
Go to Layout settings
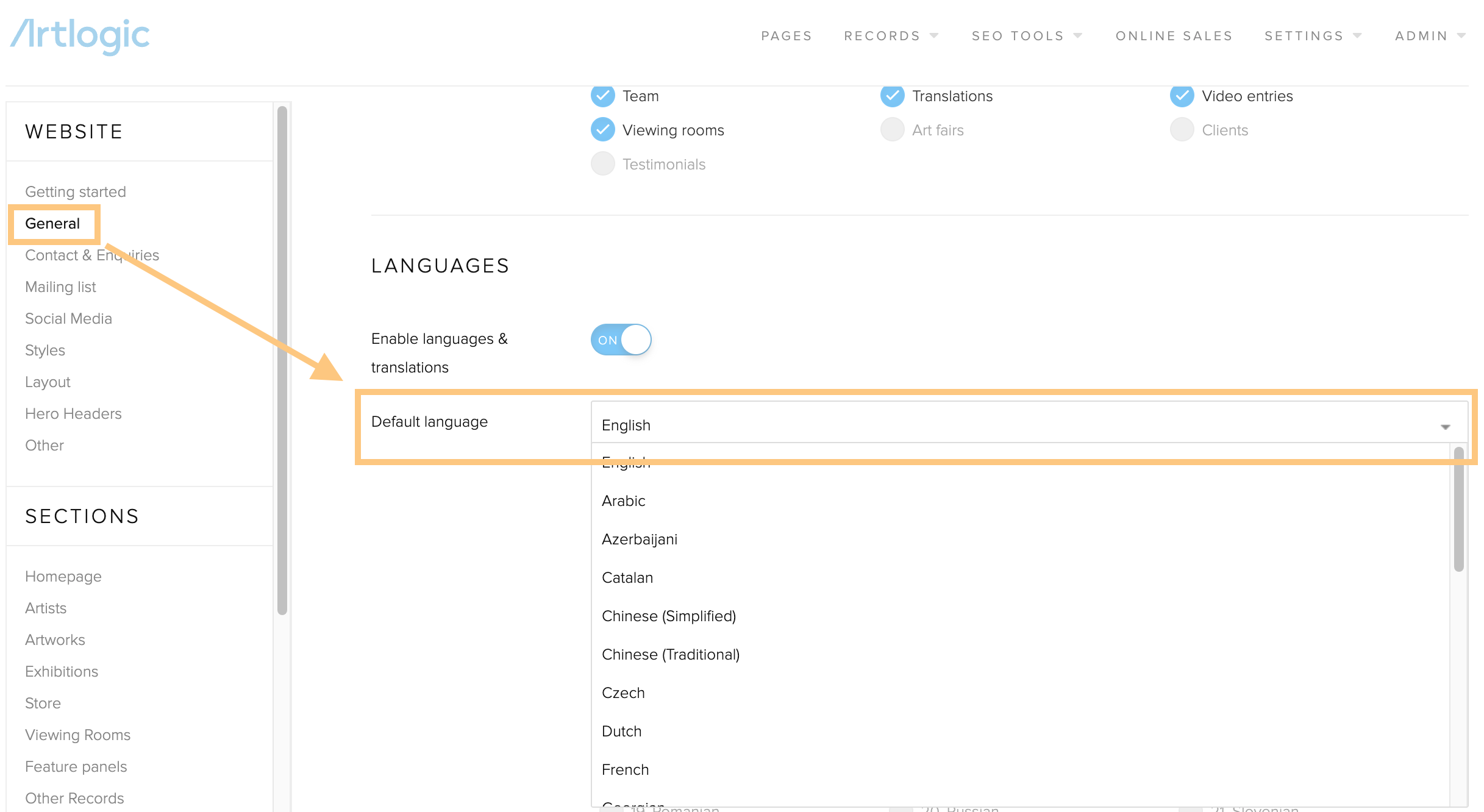[x=48, y=382]
